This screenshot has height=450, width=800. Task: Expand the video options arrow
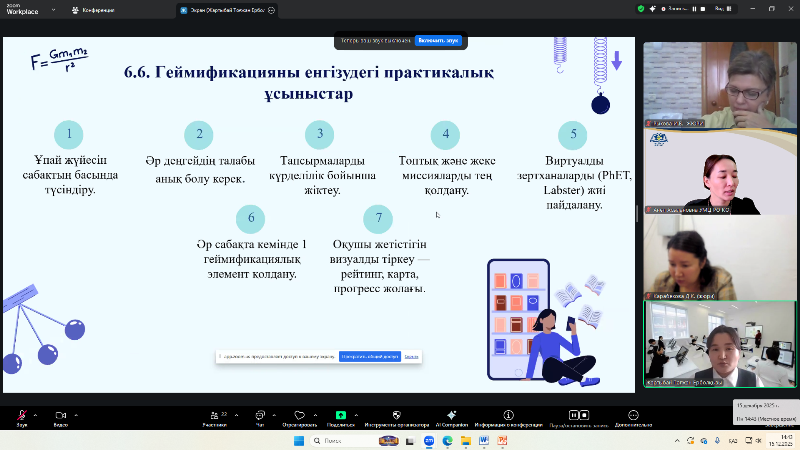coord(77,414)
